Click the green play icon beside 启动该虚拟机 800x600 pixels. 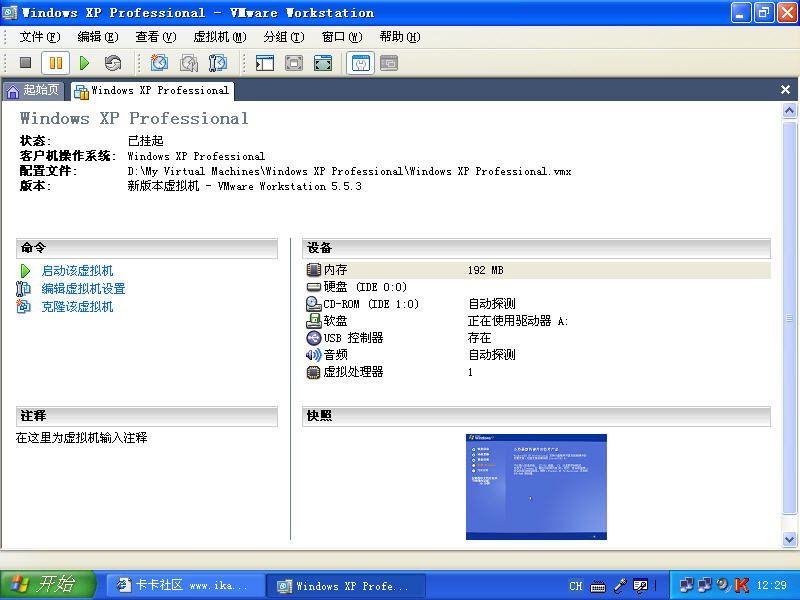tap(24, 270)
